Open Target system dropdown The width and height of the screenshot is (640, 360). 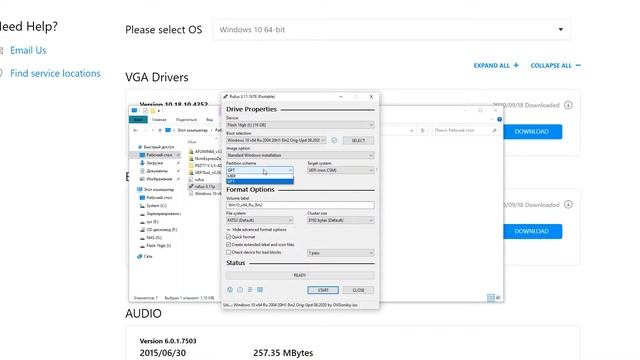(x=340, y=170)
